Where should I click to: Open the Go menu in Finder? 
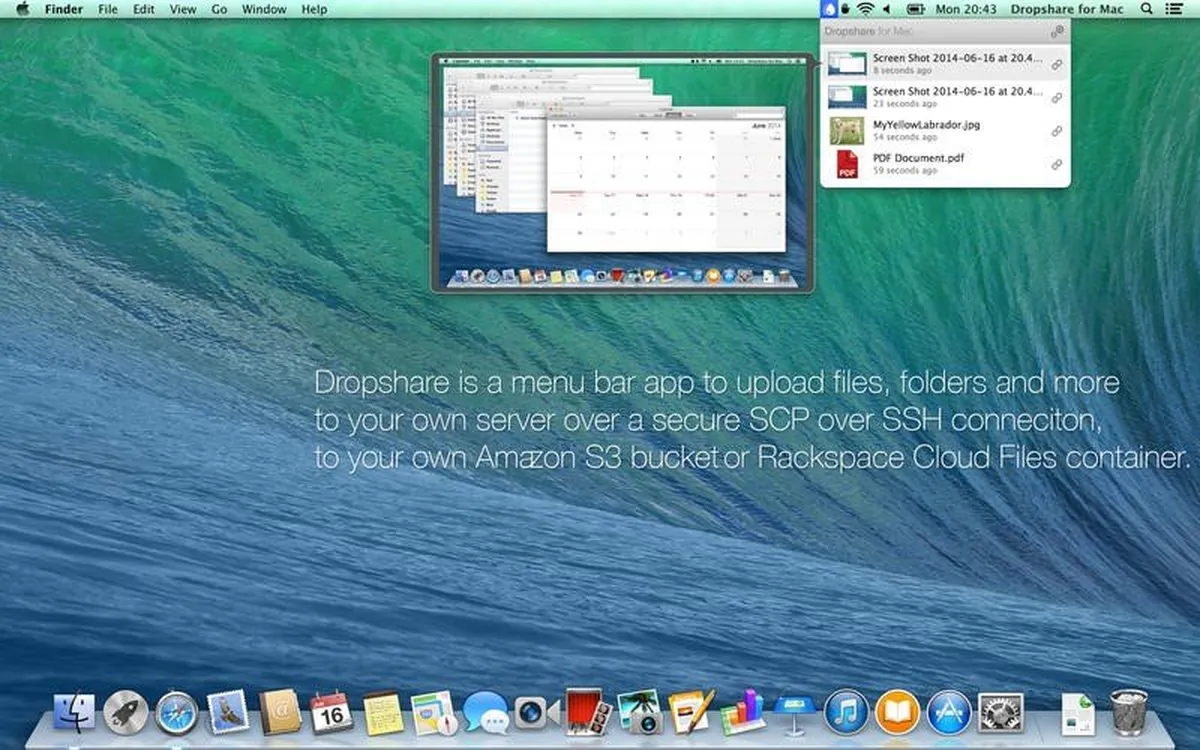219,9
